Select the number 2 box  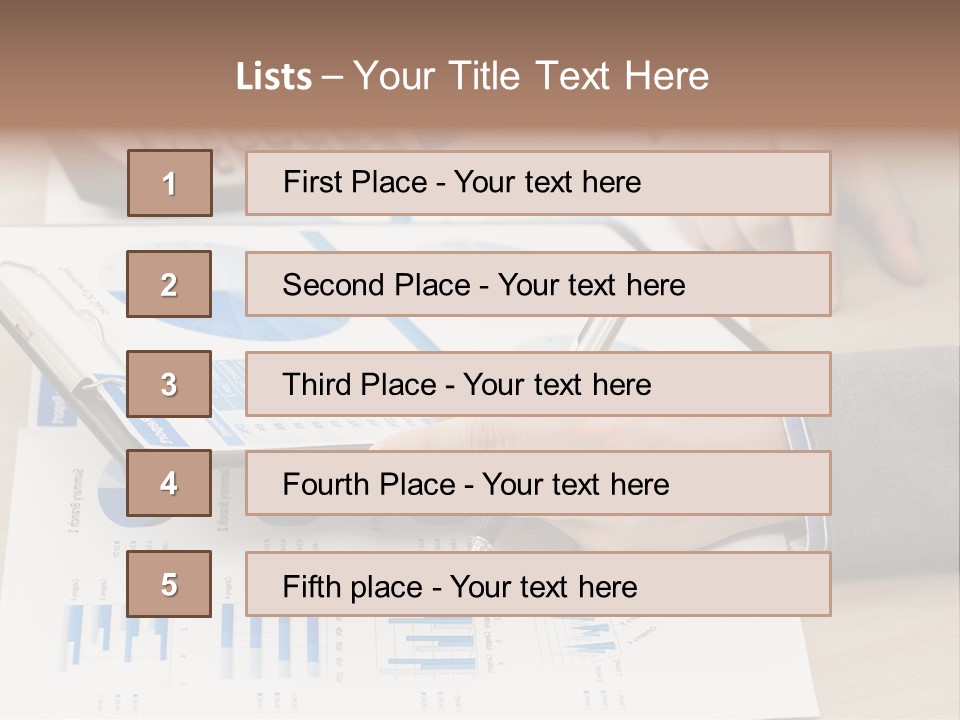coord(169,284)
